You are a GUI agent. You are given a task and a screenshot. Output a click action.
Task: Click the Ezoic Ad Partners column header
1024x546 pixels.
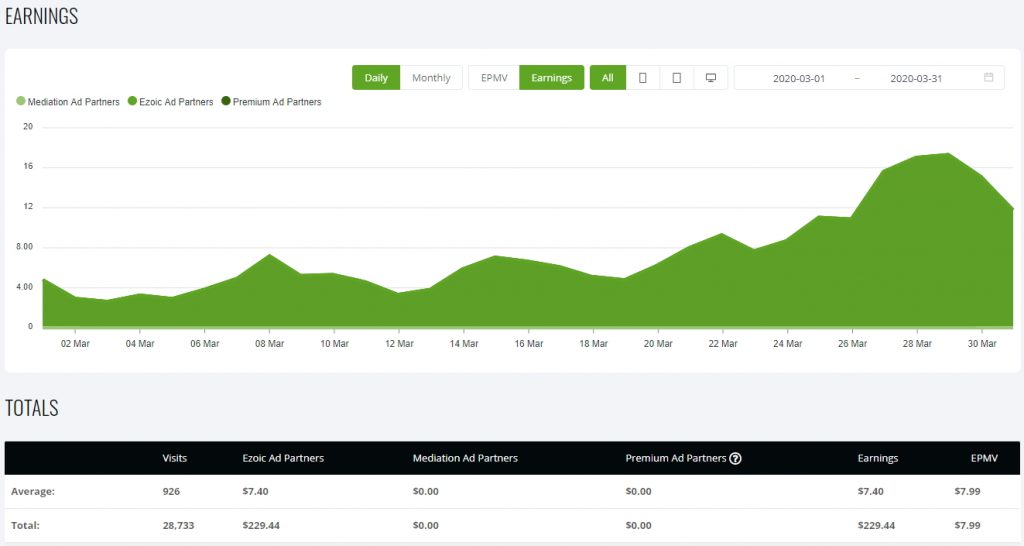283,458
